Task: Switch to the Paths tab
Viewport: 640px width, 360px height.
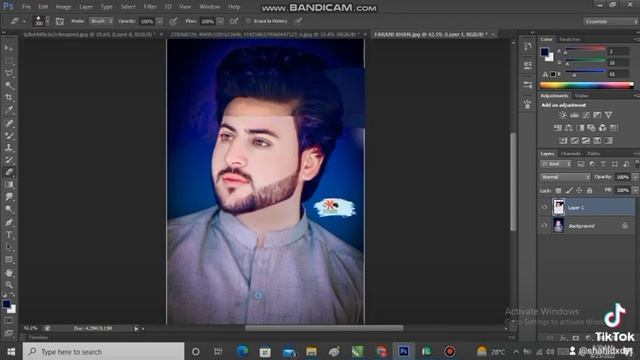Action: coord(594,154)
